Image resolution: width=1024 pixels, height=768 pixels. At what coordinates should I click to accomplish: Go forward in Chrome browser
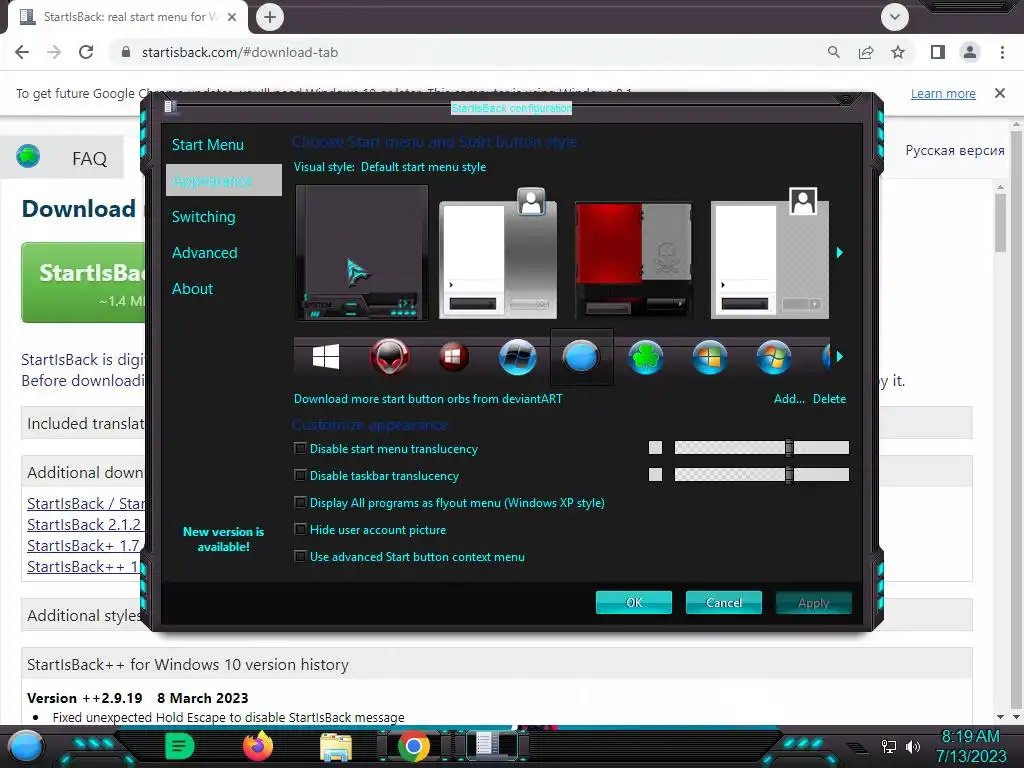[x=54, y=52]
